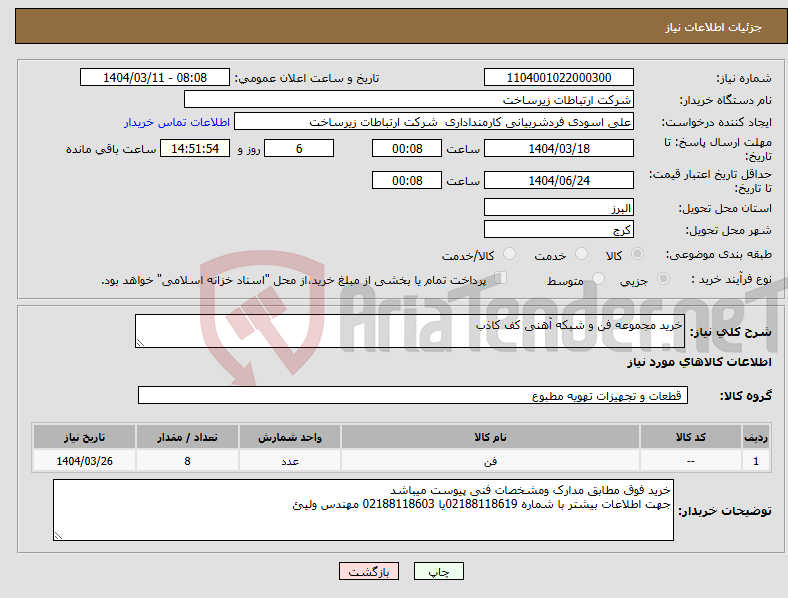Click the اطلاعات کالاهای مورد نیاز section heading
Viewport: 788px width, 598px height.
coord(699,362)
